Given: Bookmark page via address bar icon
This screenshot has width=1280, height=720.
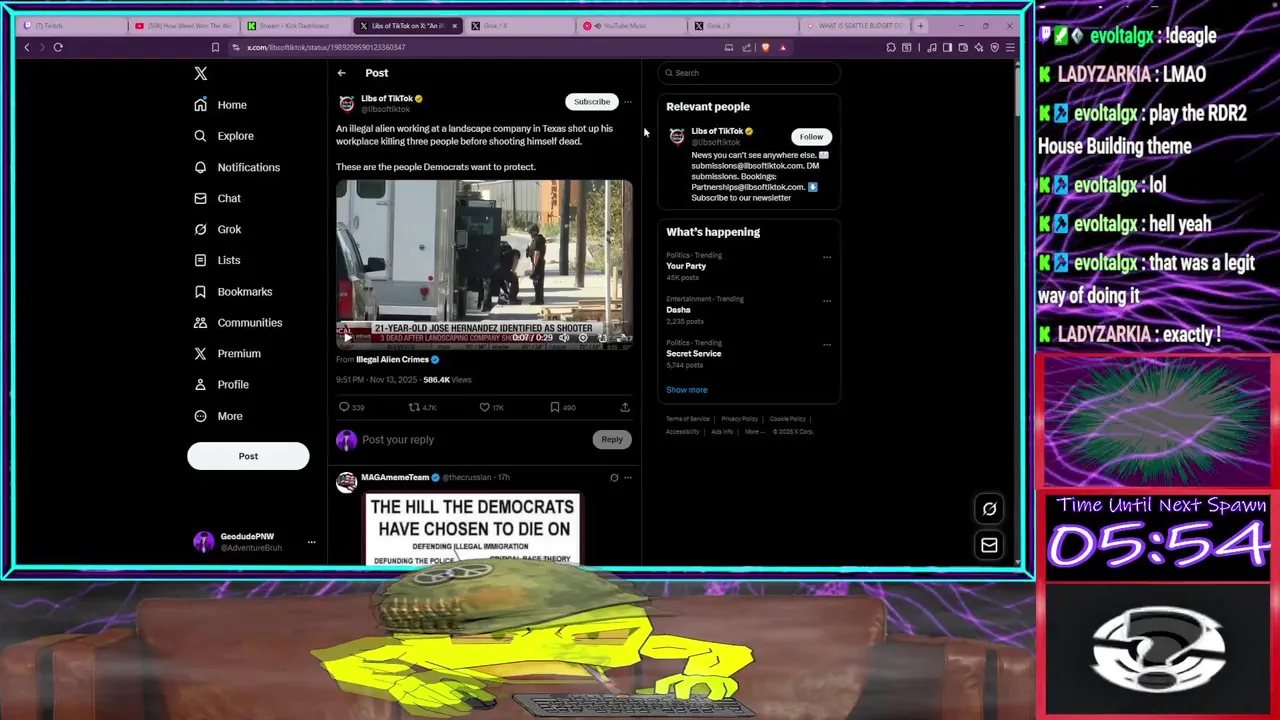Looking at the screenshot, I should click(x=215, y=47).
